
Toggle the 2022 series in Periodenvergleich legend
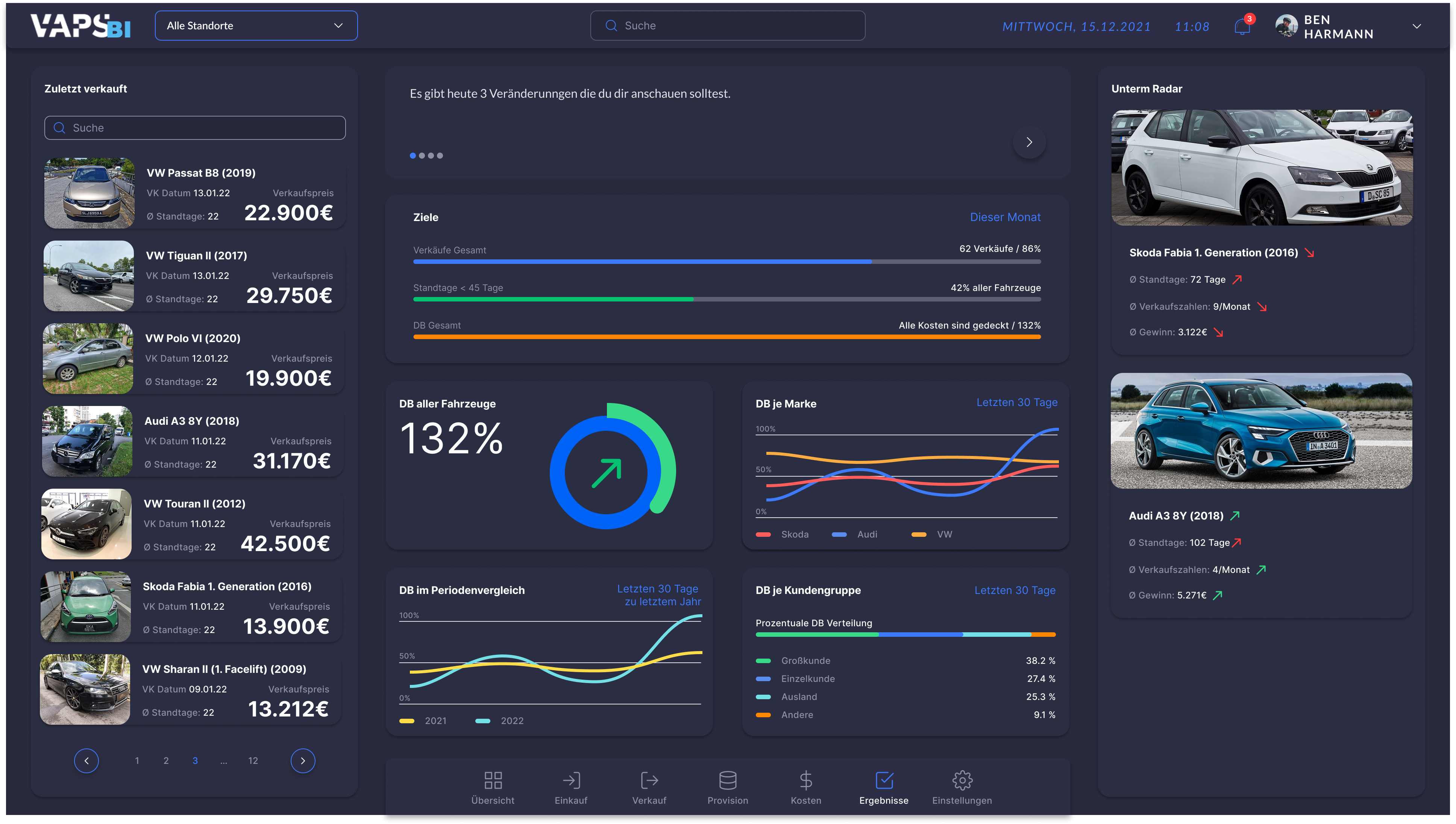[x=499, y=720]
